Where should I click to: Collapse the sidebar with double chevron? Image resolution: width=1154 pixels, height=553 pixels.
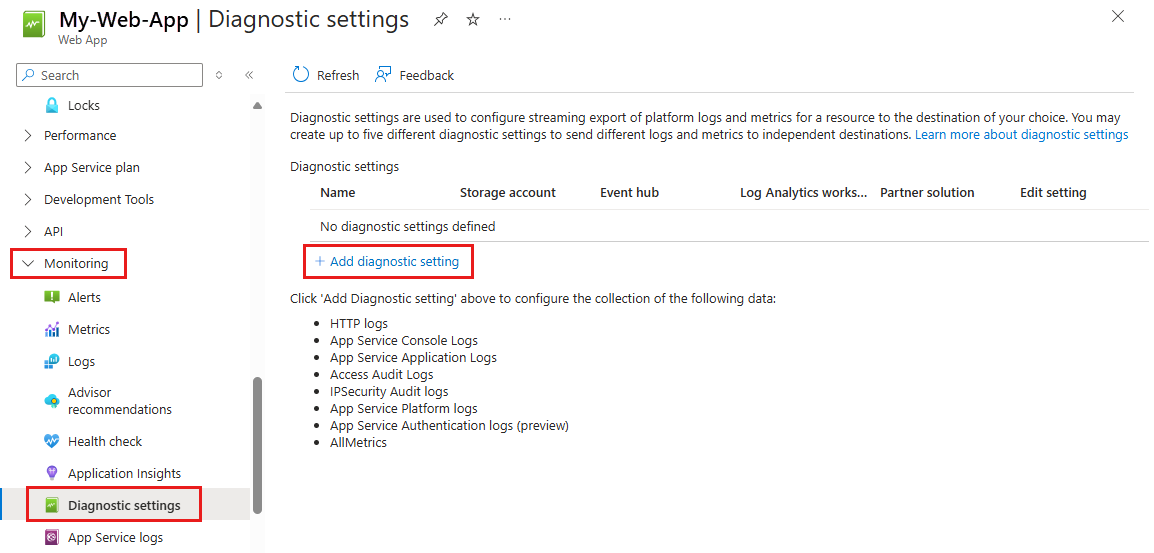pyautogui.click(x=249, y=75)
